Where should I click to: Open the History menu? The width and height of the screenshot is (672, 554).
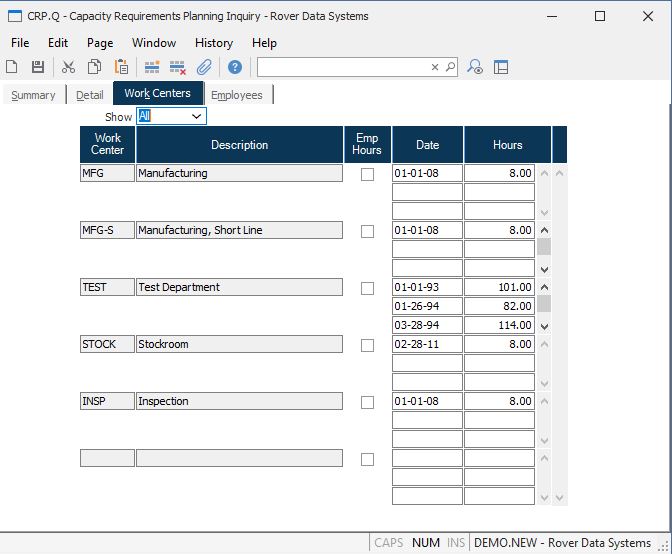point(213,43)
